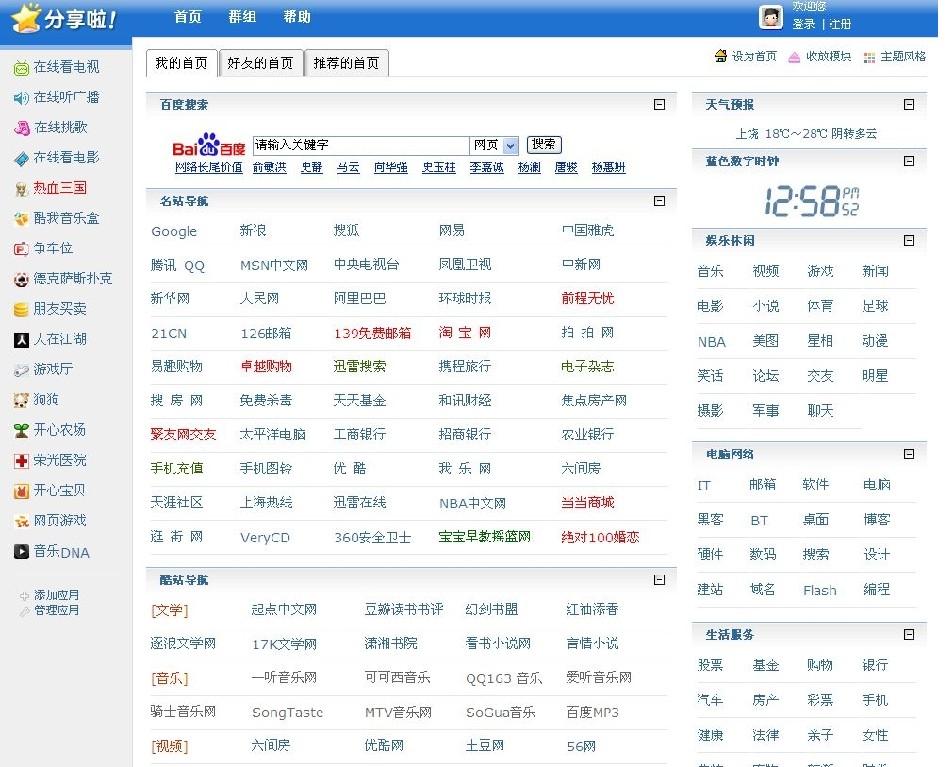Screen dimensions: 946x767
Task: Open the 在线看电视 TV icon in sidebar
Action: coord(21,68)
